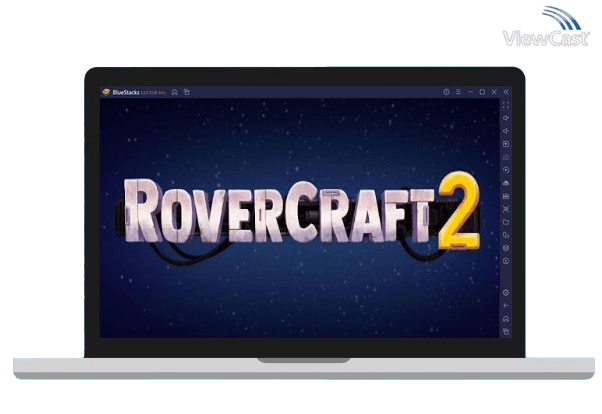Minimize the BlueStacks window

tap(470, 92)
